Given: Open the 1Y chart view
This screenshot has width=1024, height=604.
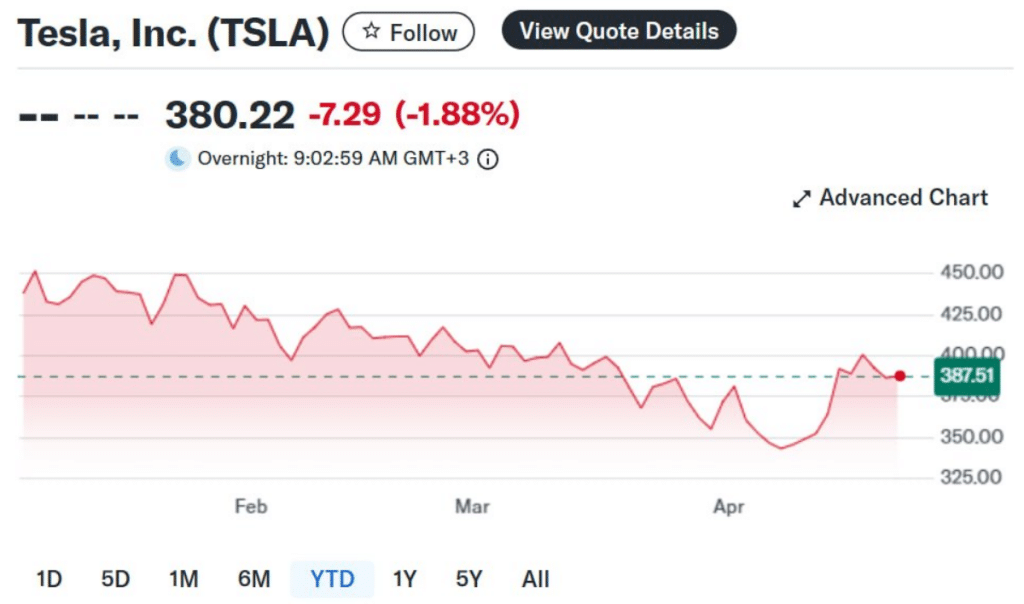Looking at the screenshot, I should pos(404,578).
